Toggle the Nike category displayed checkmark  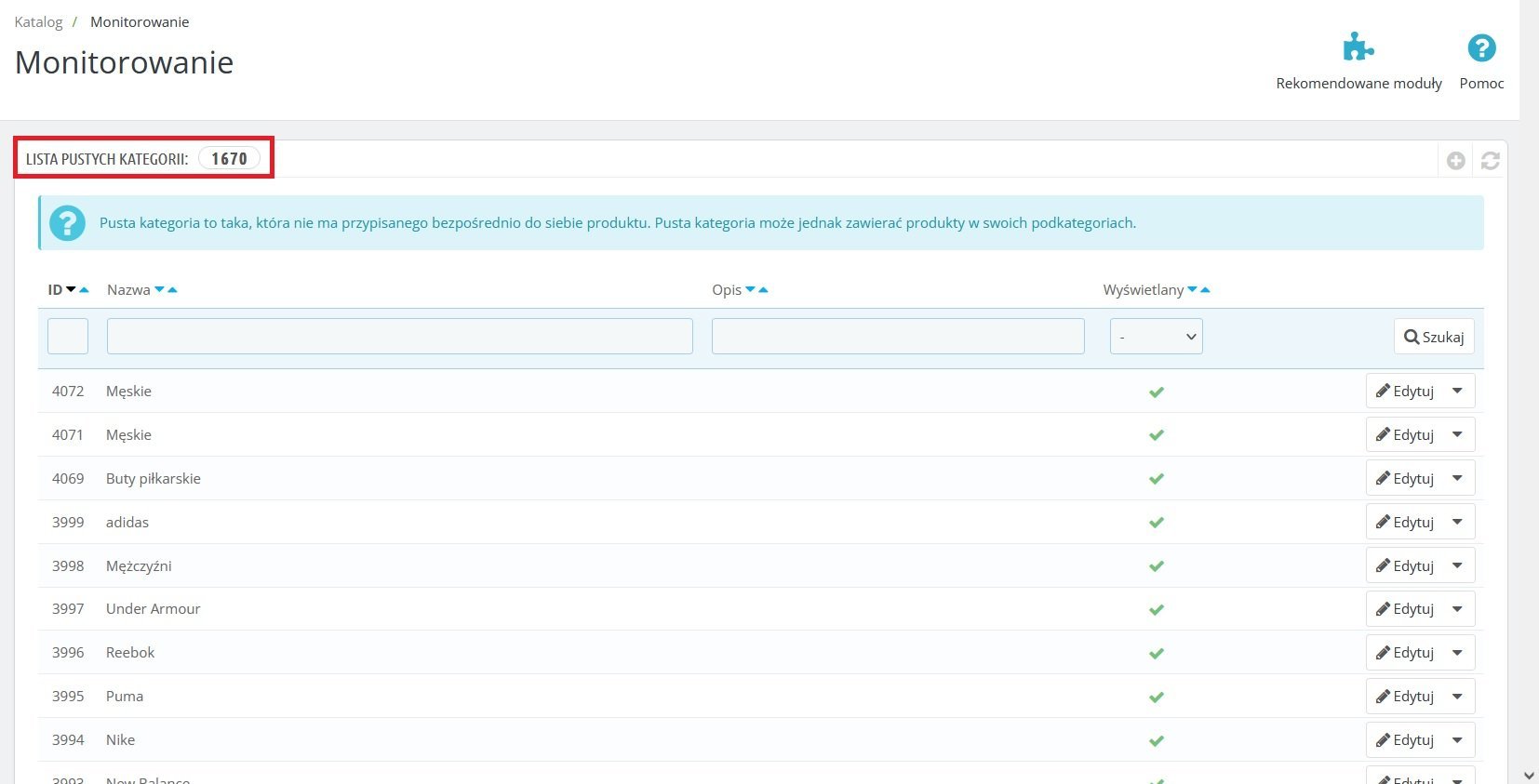pyautogui.click(x=1157, y=741)
